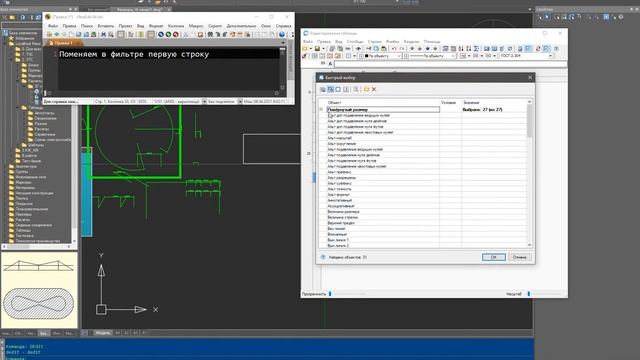Screen dimensions: 640x360
Task: Open the encoding dropdown in UltraEdit status bar
Action: (204, 101)
